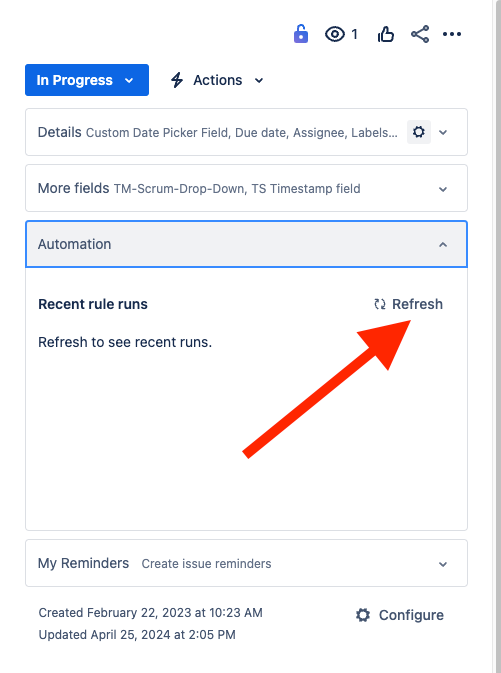The height and width of the screenshot is (673, 501).
Task: Open the Actions lightning dropdown
Action: point(217,80)
